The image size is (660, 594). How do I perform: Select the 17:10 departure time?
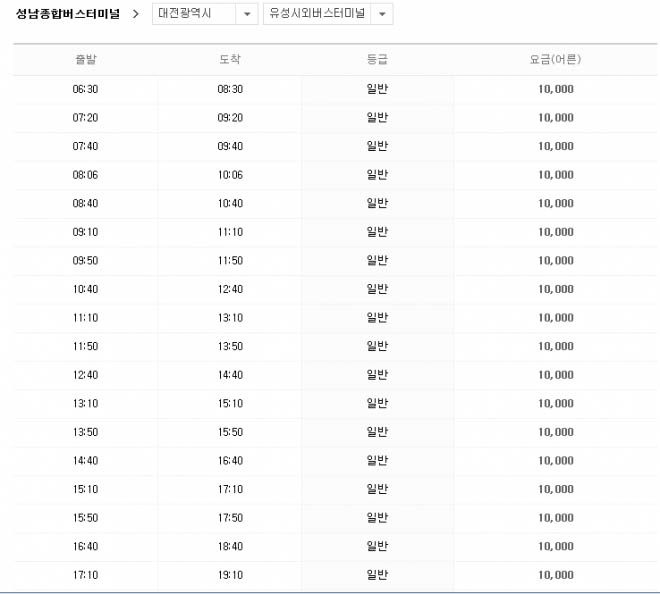coord(85,575)
